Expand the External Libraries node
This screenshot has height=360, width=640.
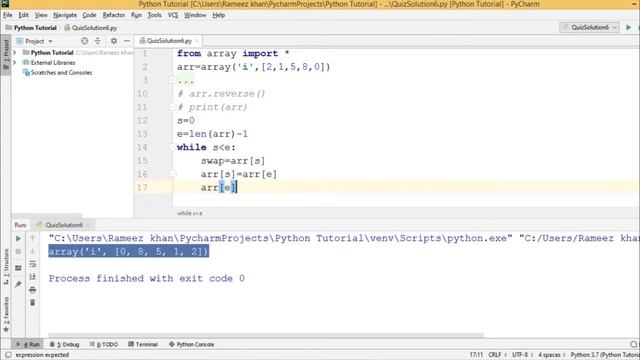coord(15,62)
